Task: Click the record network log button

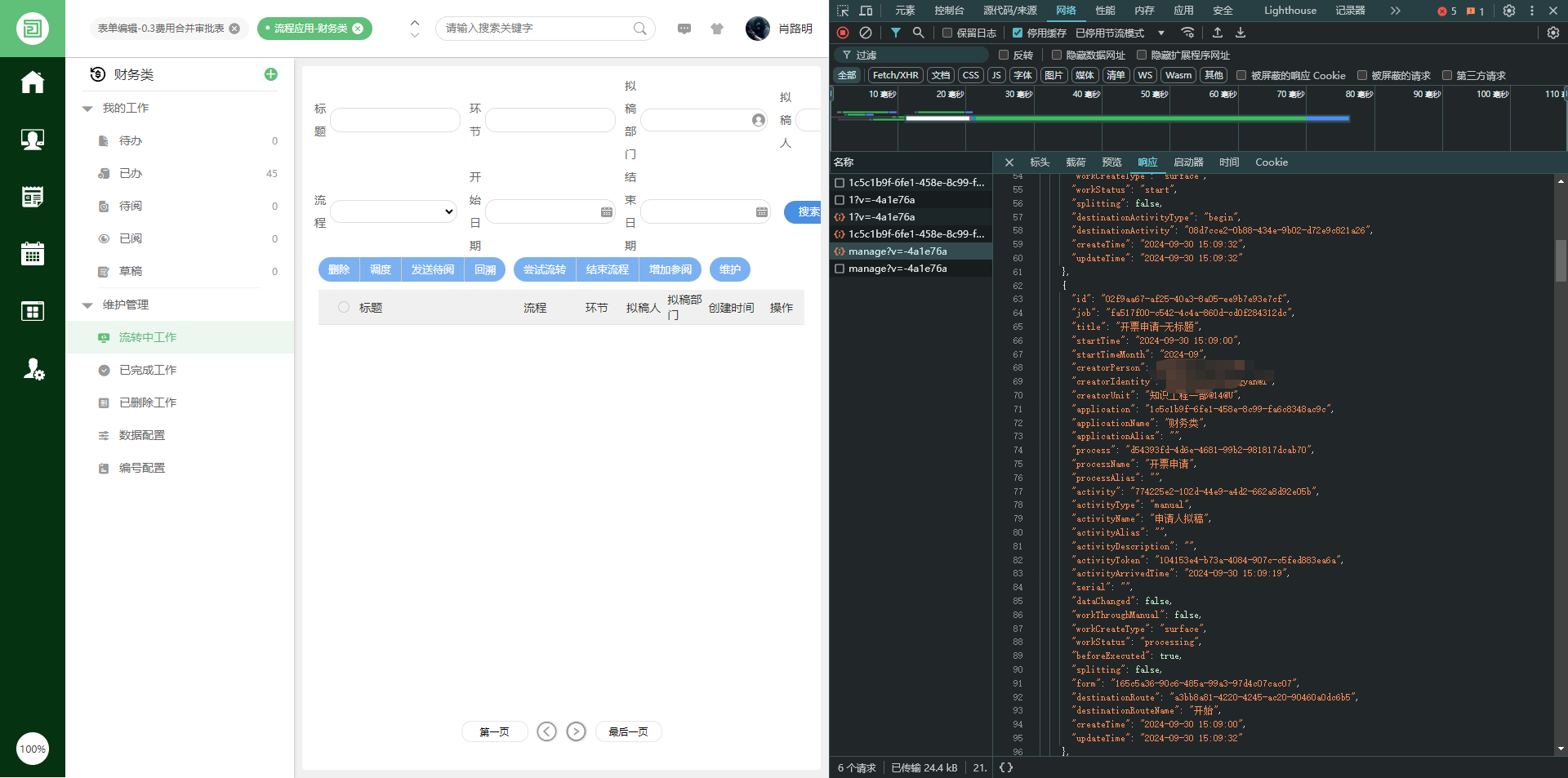Action: pos(843,33)
